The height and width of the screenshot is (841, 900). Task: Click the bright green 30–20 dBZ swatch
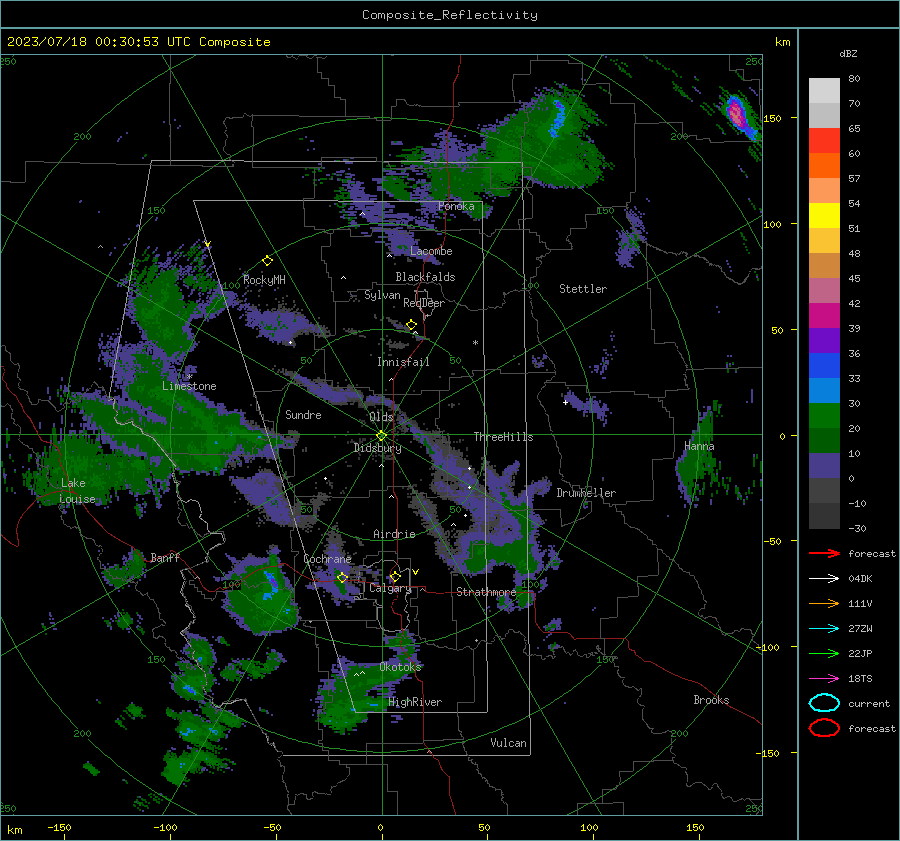coord(824,416)
